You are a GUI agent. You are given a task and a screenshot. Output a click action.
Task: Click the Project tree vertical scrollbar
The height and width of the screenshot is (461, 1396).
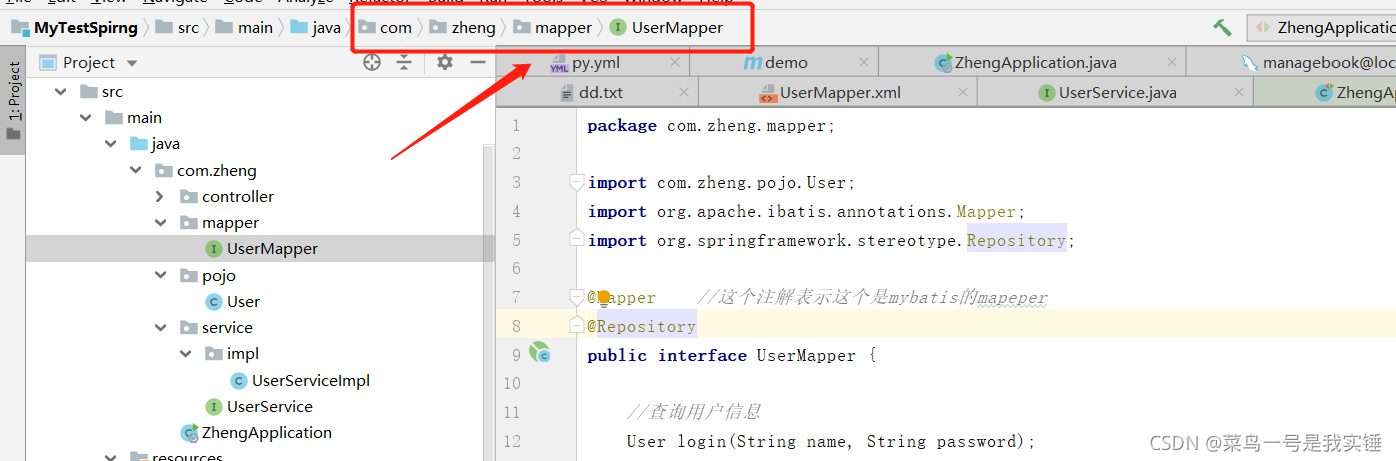click(489, 300)
